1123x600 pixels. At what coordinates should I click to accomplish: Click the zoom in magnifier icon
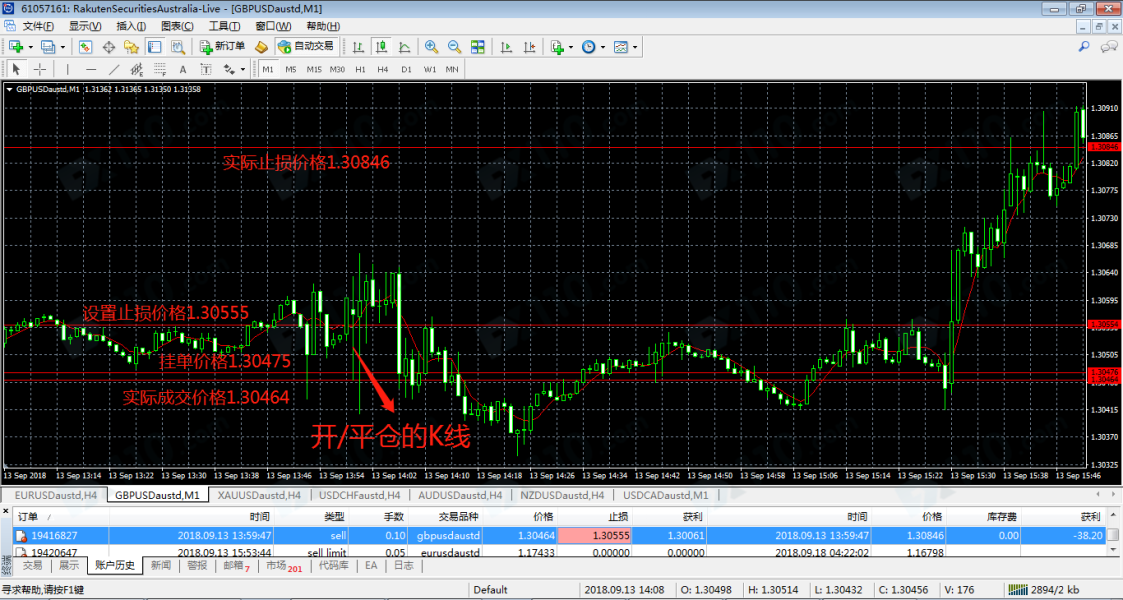[x=431, y=47]
